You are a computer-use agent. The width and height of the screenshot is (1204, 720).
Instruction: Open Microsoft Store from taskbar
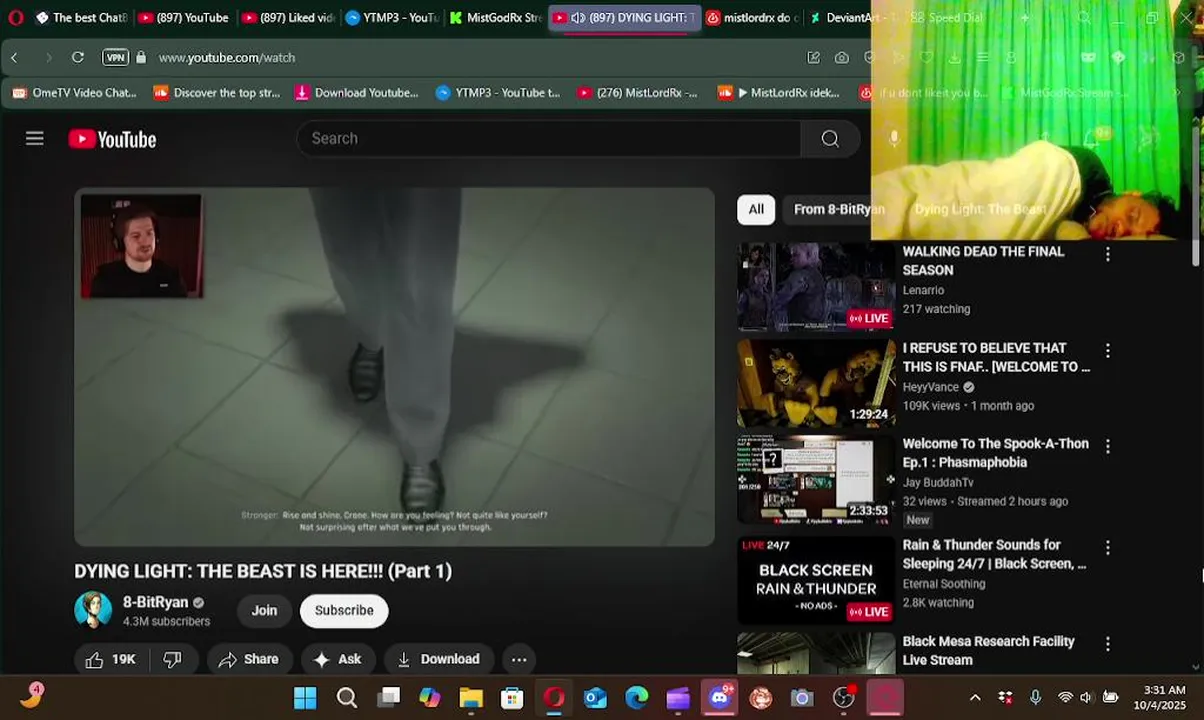click(512, 698)
